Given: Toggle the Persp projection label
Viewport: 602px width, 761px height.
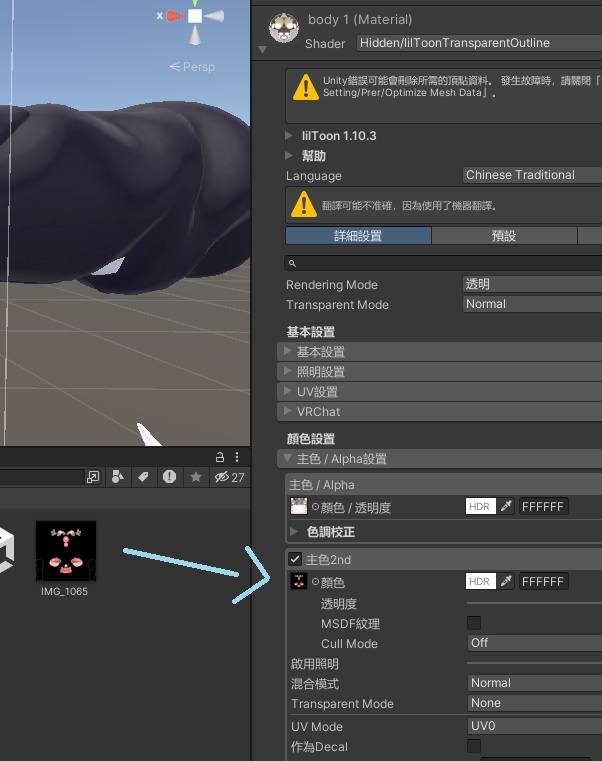Looking at the screenshot, I should click(193, 66).
